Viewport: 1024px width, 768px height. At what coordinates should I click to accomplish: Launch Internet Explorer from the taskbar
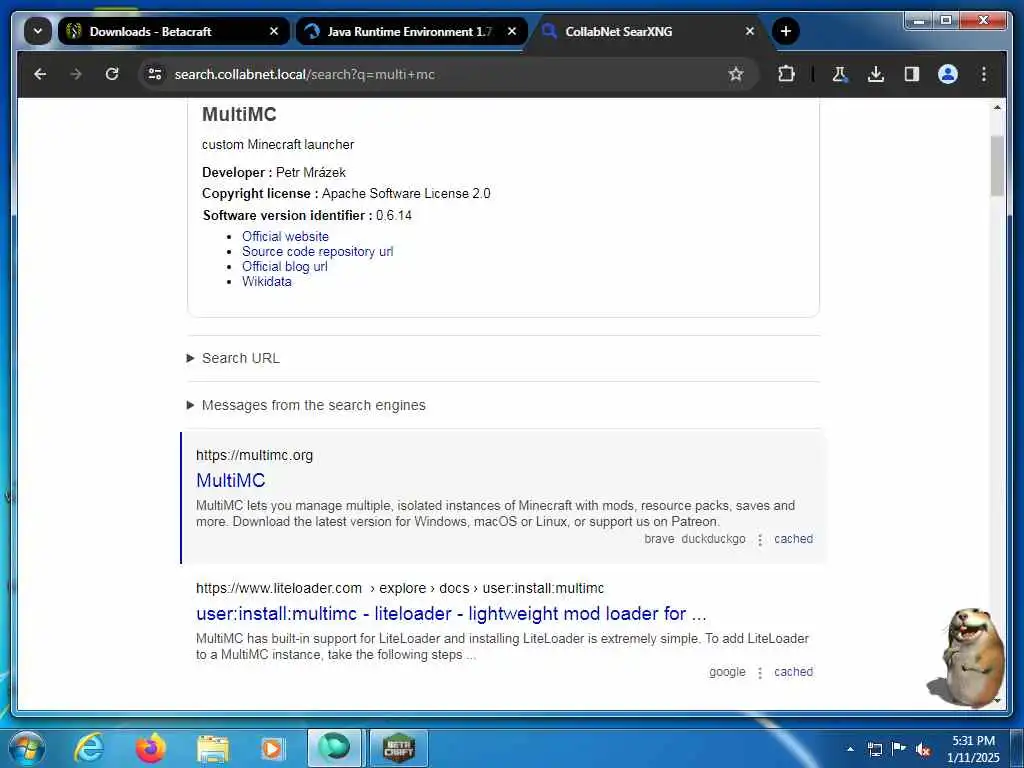88,748
